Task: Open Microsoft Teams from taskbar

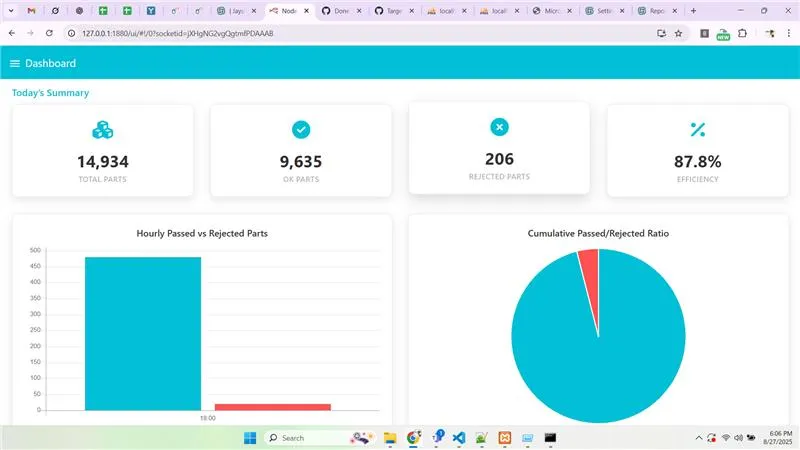Action: point(437,437)
